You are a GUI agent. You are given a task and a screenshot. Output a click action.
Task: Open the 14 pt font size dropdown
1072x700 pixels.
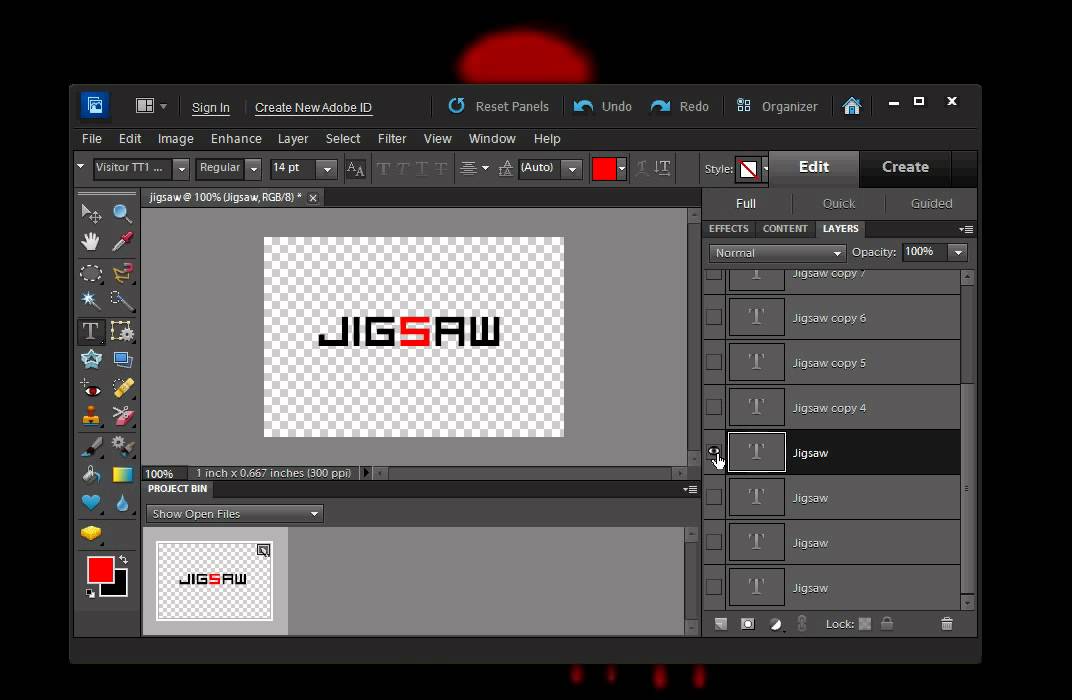click(327, 168)
